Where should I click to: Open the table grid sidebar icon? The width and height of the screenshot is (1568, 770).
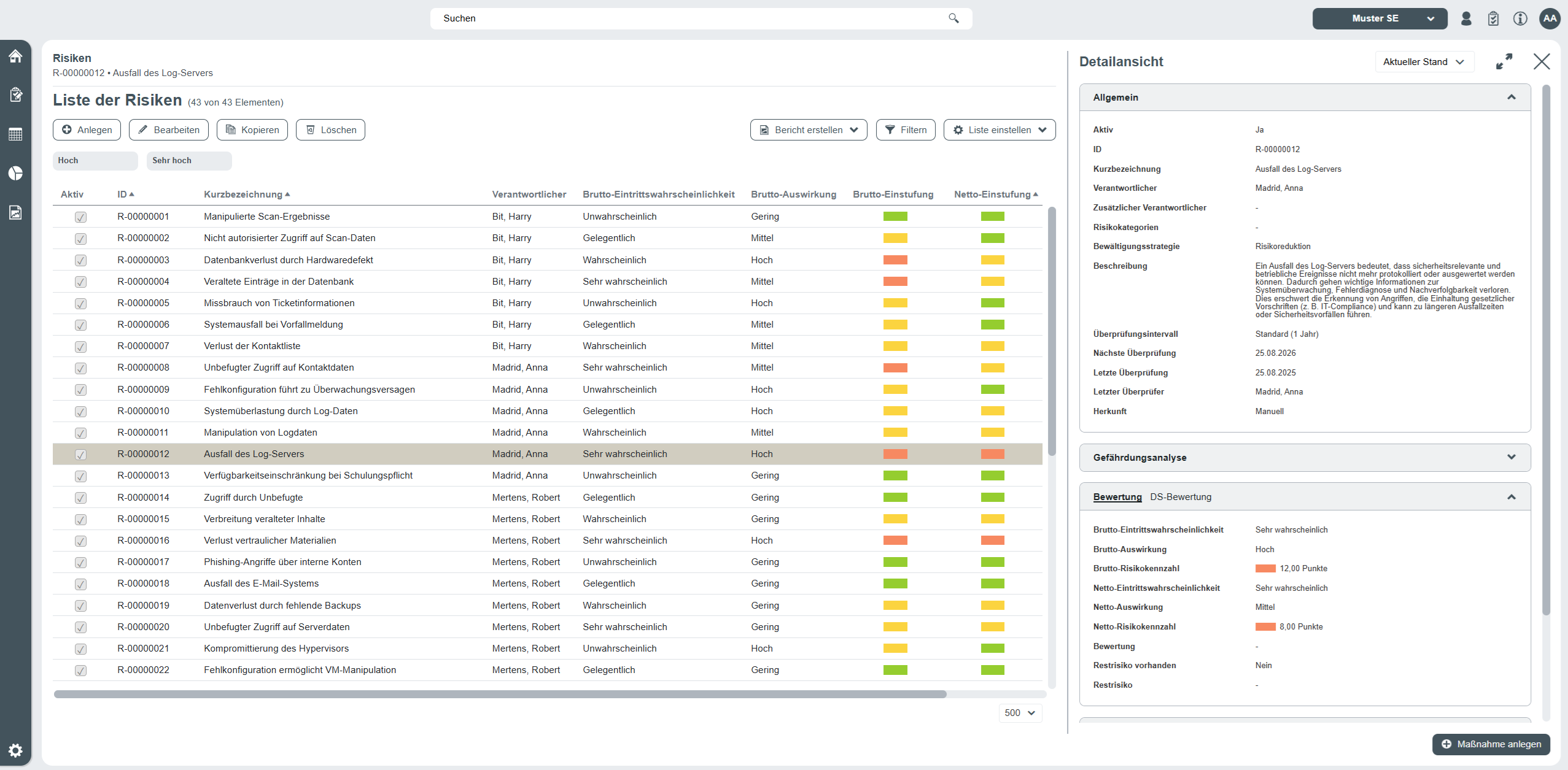[15, 134]
